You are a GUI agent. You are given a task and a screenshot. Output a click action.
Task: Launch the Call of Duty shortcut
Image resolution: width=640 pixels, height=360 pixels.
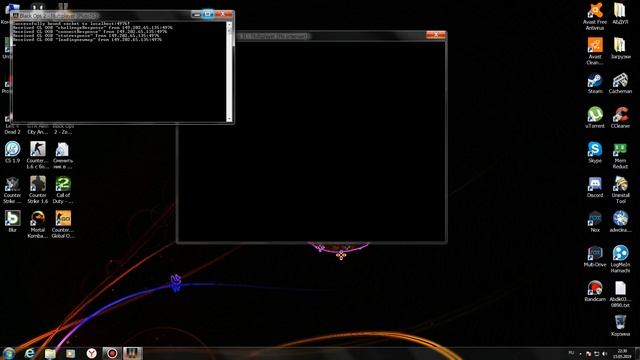[x=63, y=190]
